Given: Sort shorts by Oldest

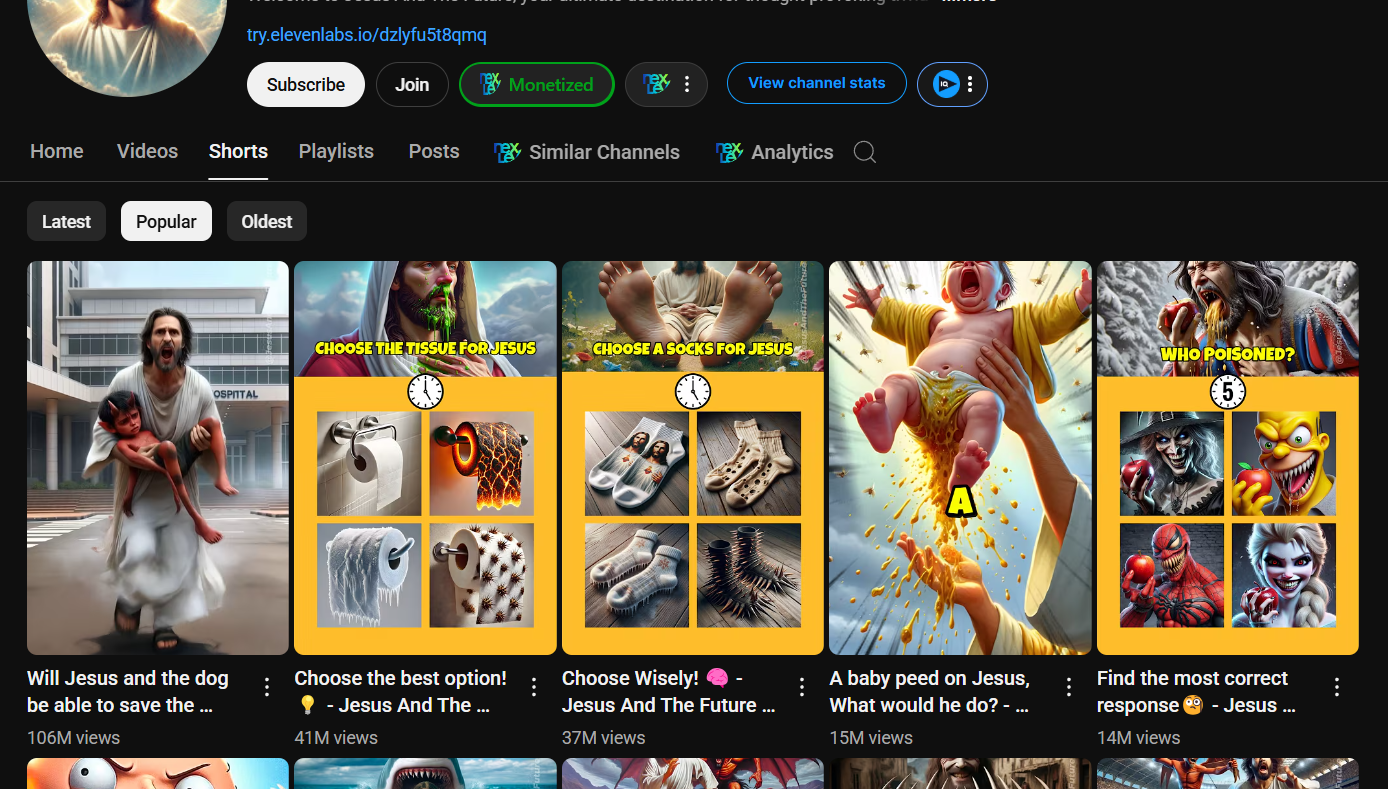Looking at the screenshot, I should coord(267,221).
